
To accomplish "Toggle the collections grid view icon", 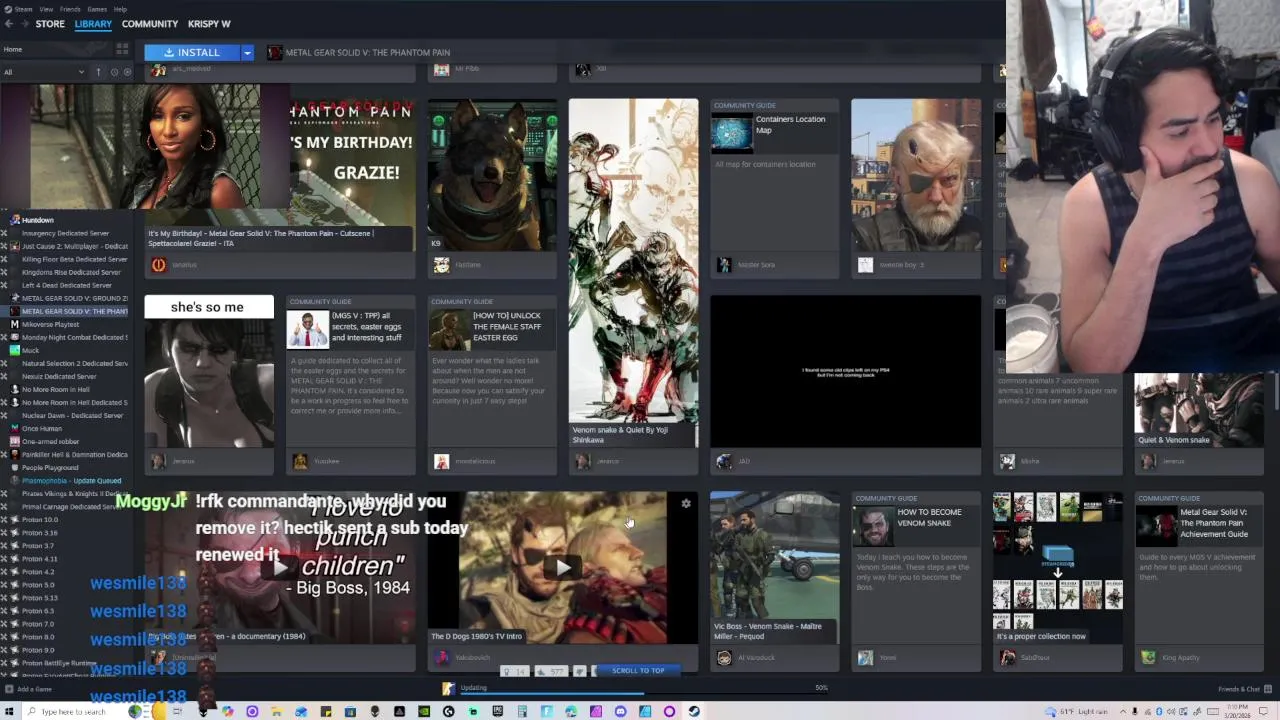I will (x=122, y=49).
